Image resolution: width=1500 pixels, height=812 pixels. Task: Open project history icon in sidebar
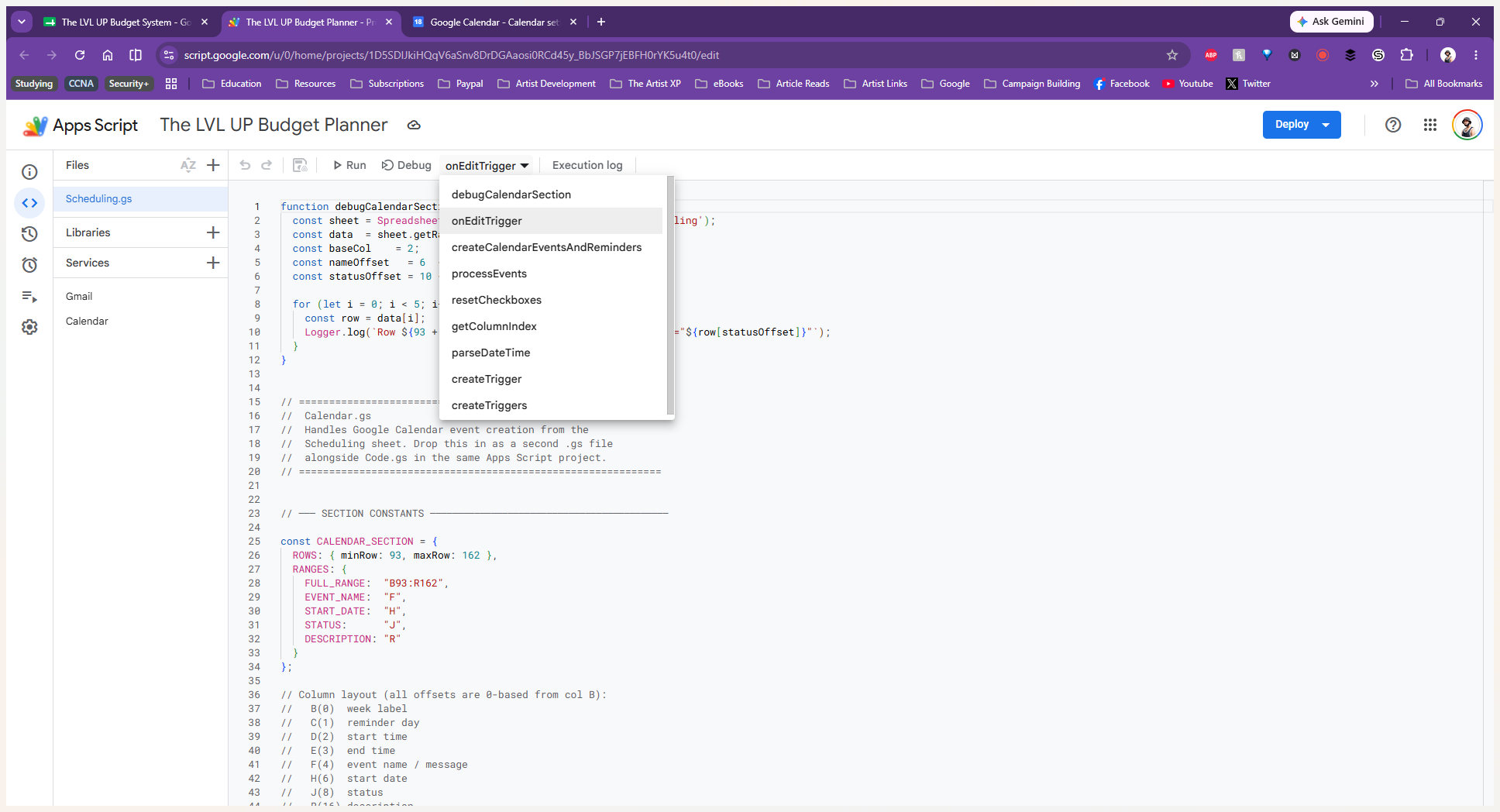point(29,234)
